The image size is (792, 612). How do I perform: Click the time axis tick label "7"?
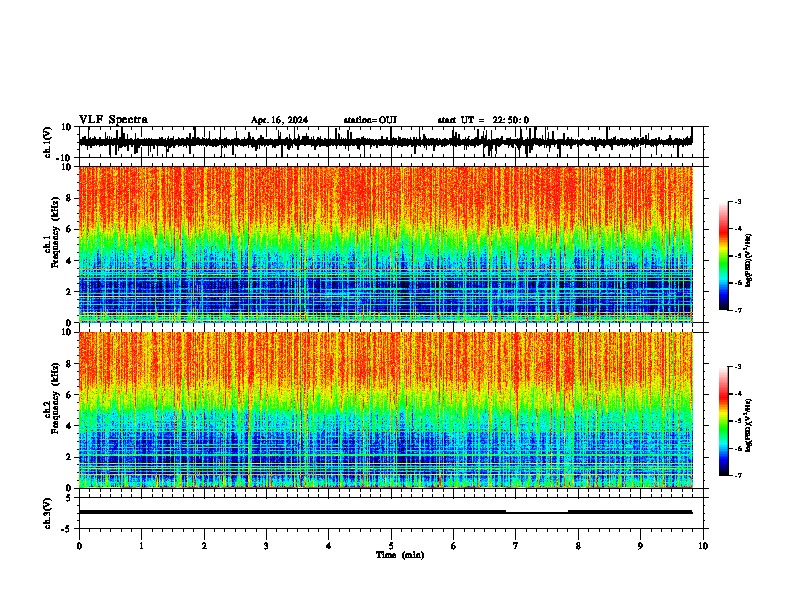[516, 546]
